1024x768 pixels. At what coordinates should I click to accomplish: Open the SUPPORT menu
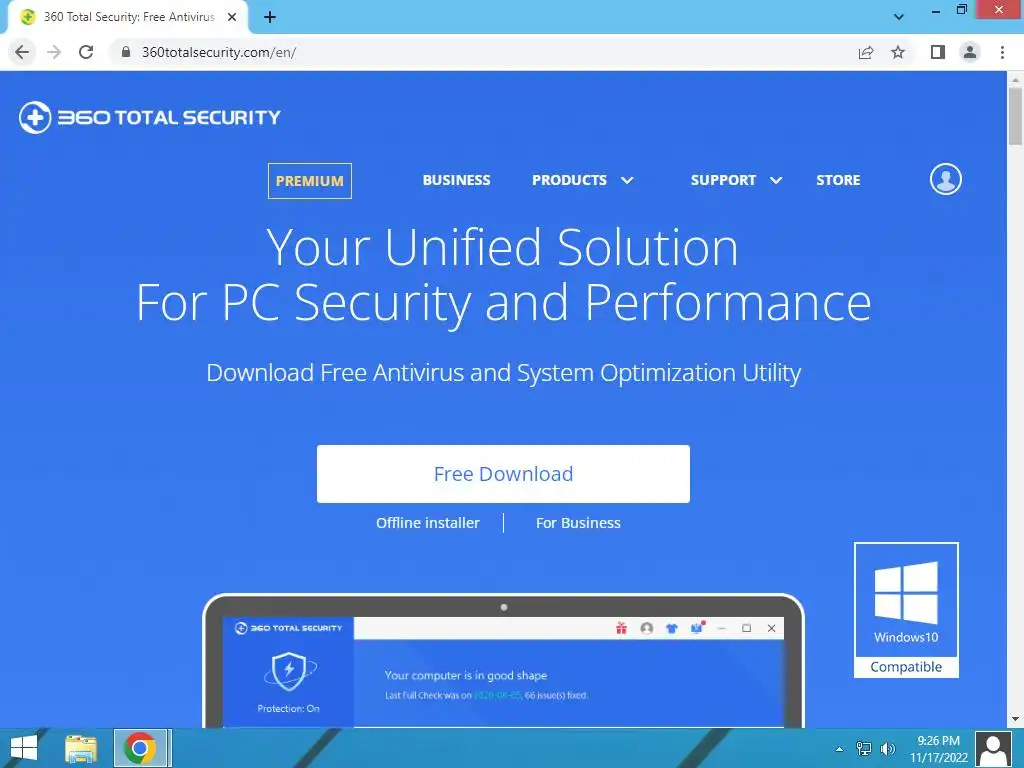(723, 180)
